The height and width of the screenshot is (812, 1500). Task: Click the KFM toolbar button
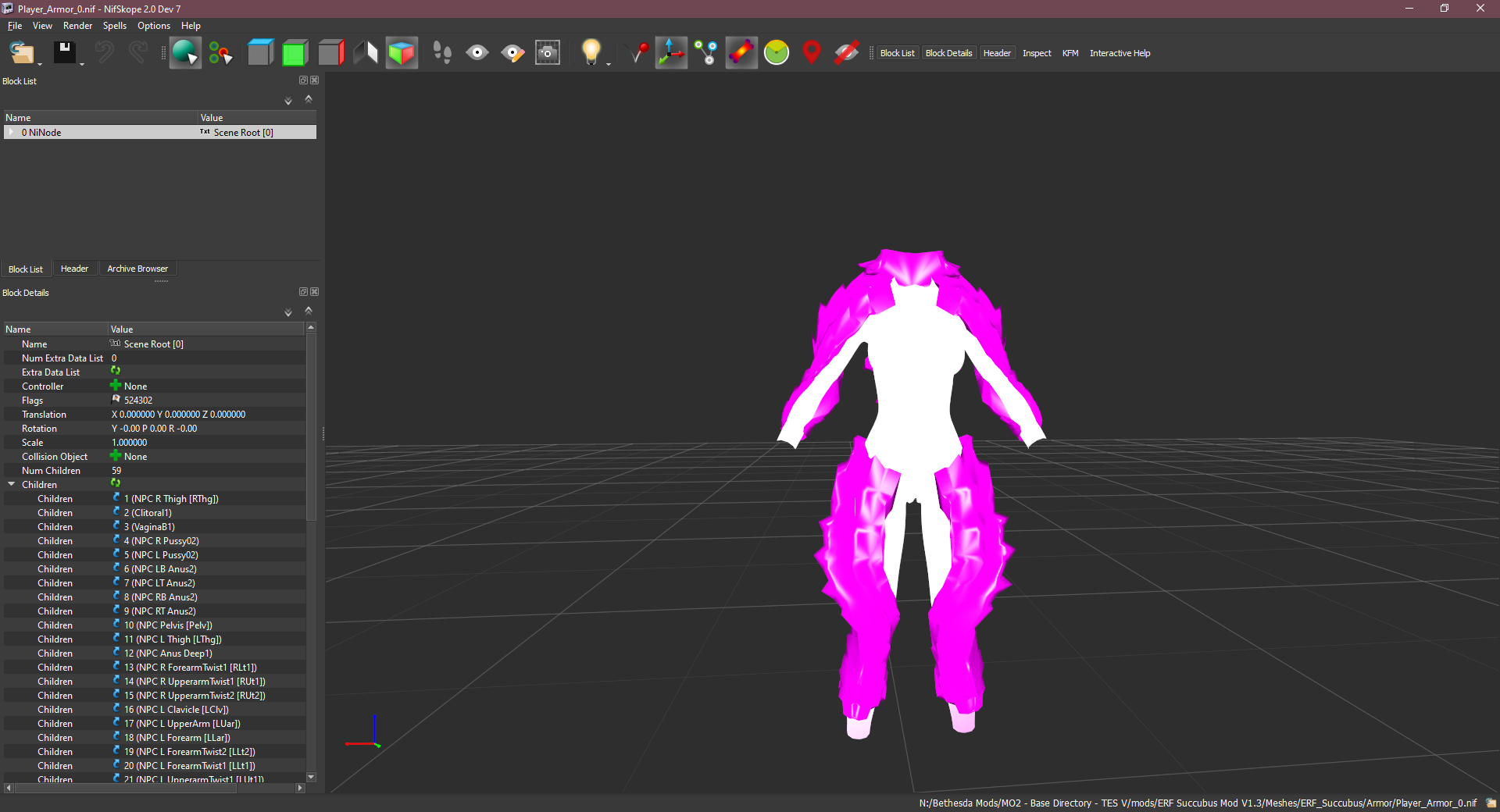[x=1070, y=53]
